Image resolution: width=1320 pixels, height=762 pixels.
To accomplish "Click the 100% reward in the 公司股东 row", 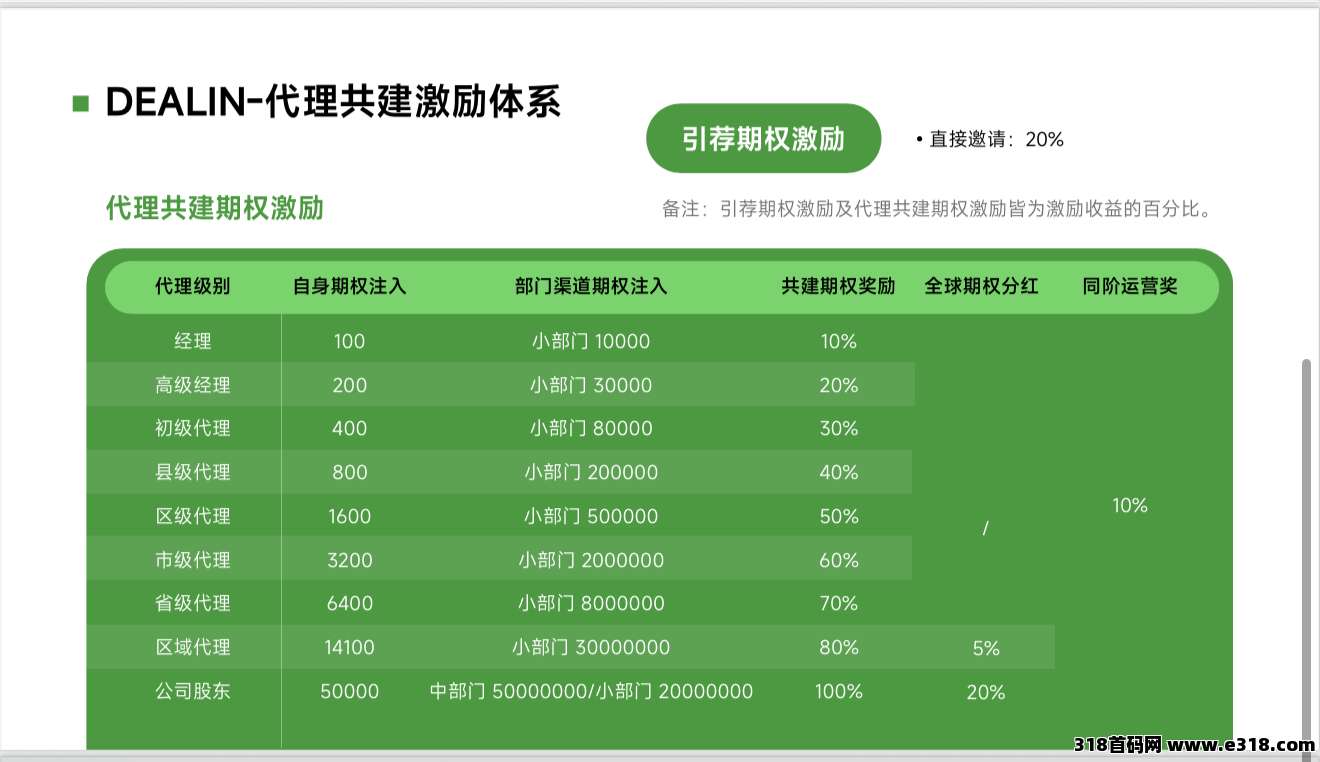I will click(838, 691).
